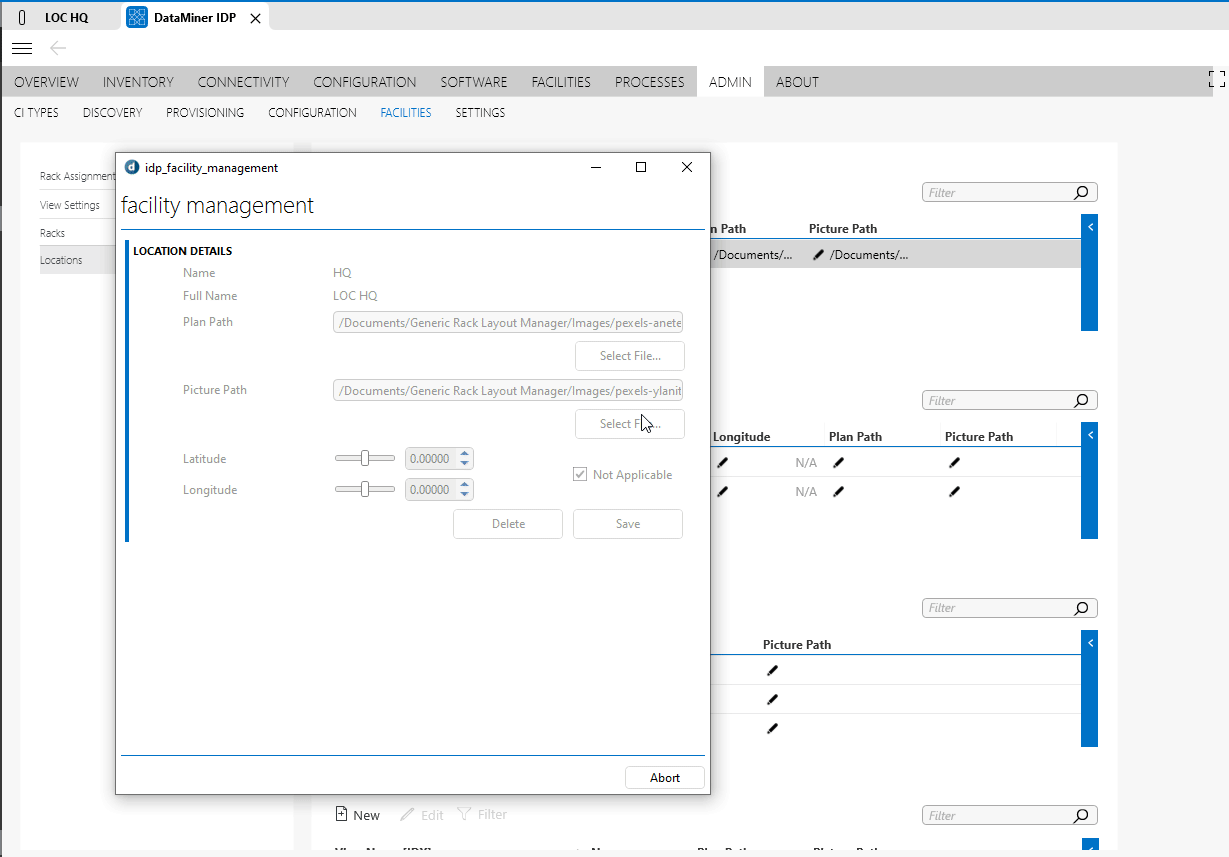Viewport: 1229px width, 857px height.
Task: Switch to the PROVISIONING subtab
Action: pyautogui.click(x=205, y=113)
